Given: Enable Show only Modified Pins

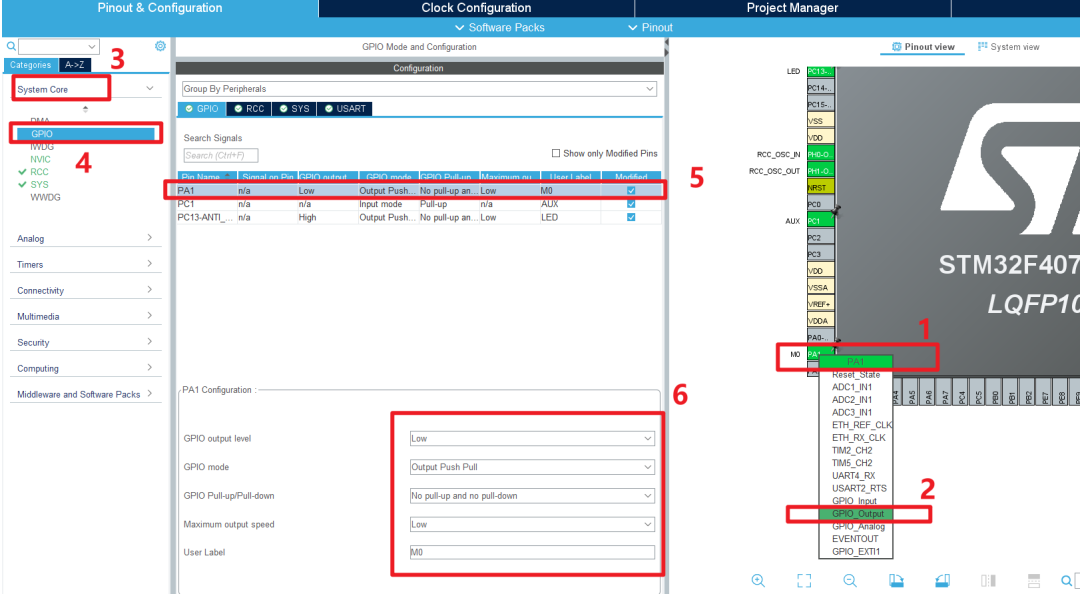Looking at the screenshot, I should click(556, 153).
